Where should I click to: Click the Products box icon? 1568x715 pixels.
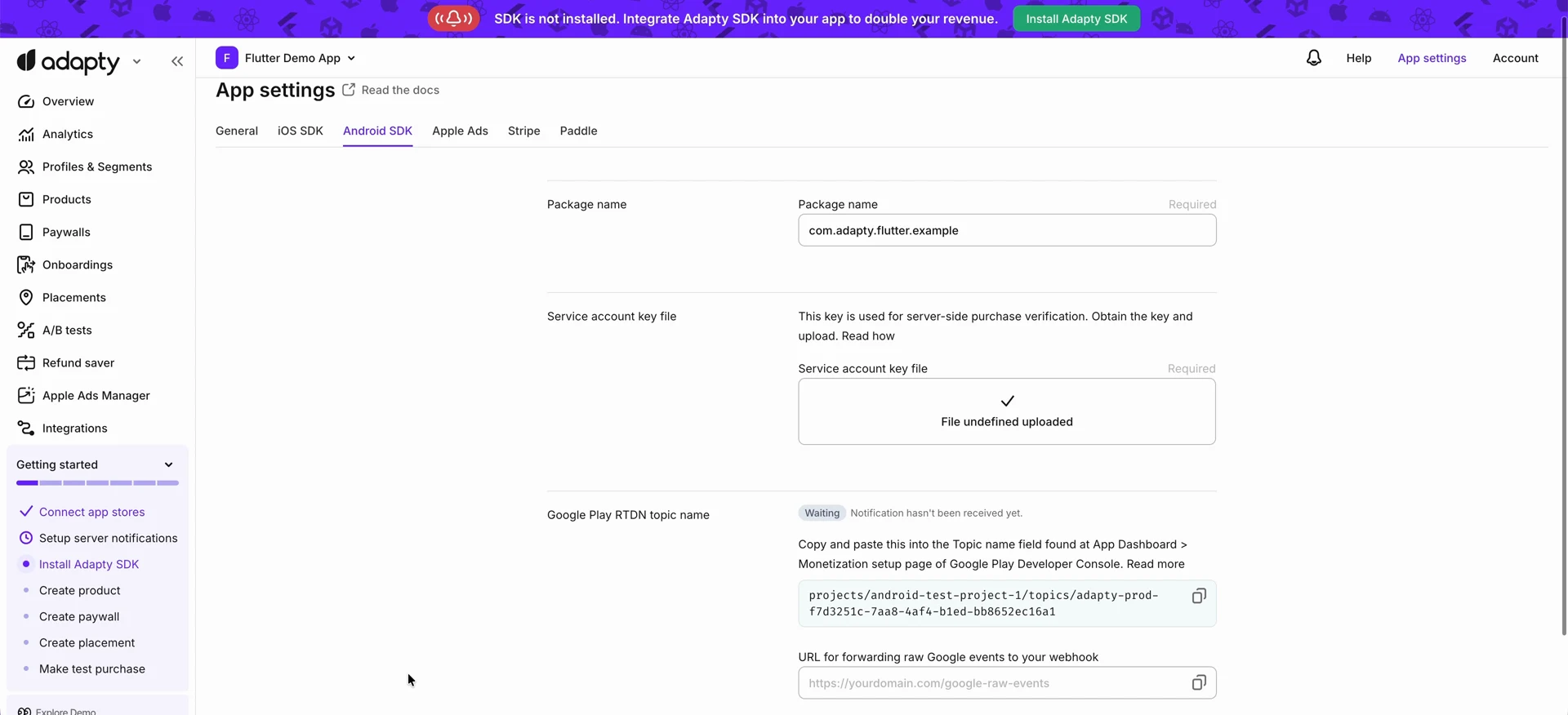(x=26, y=199)
